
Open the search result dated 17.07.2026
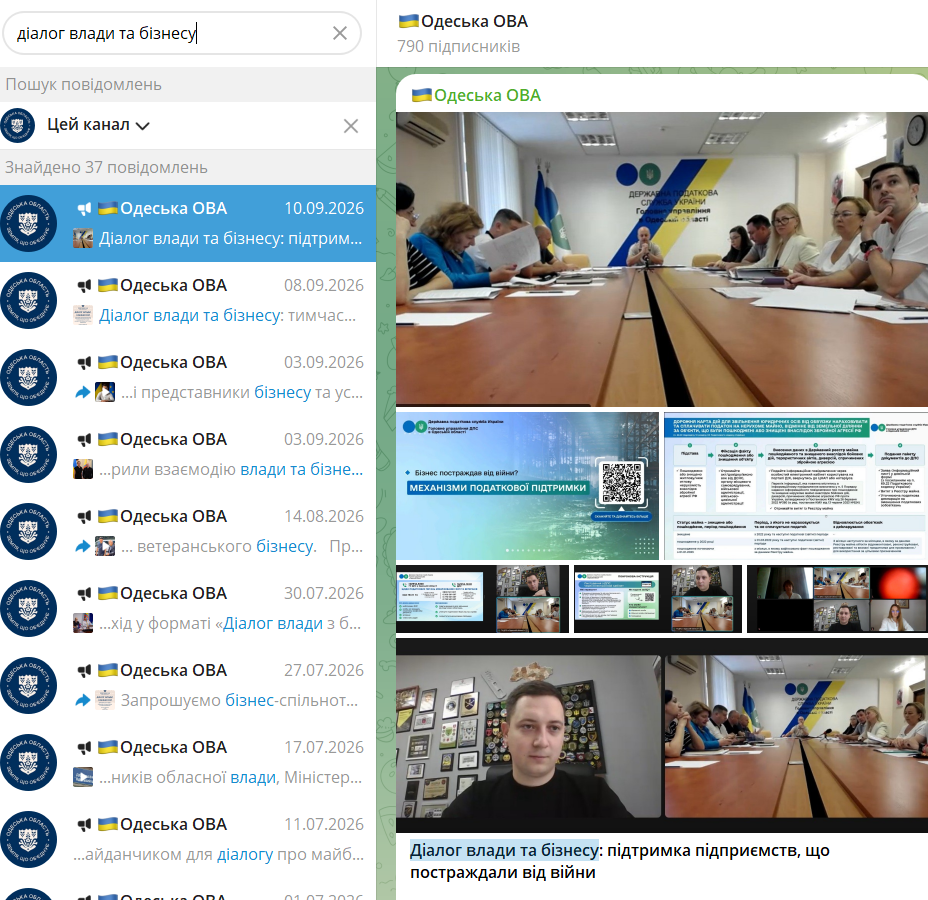click(188, 762)
